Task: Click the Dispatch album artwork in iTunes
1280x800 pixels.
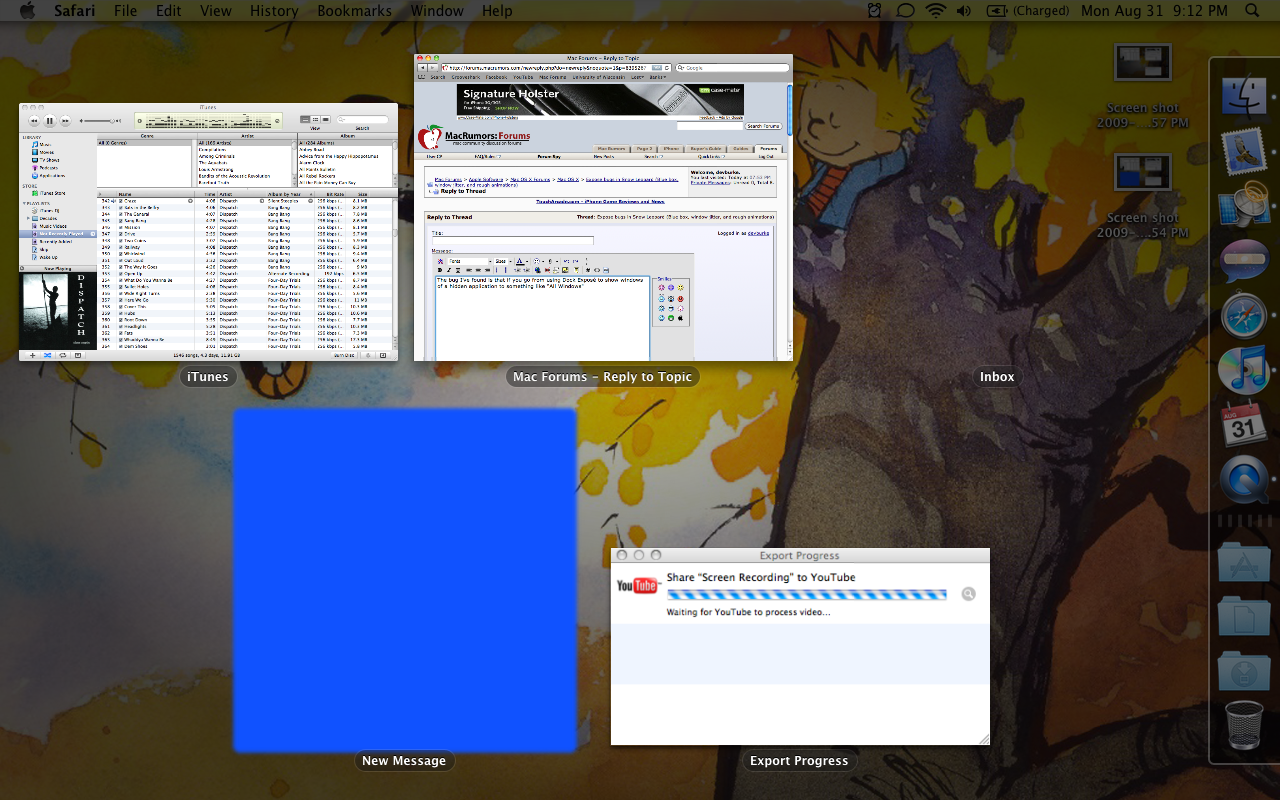Action: pos(59,311)
